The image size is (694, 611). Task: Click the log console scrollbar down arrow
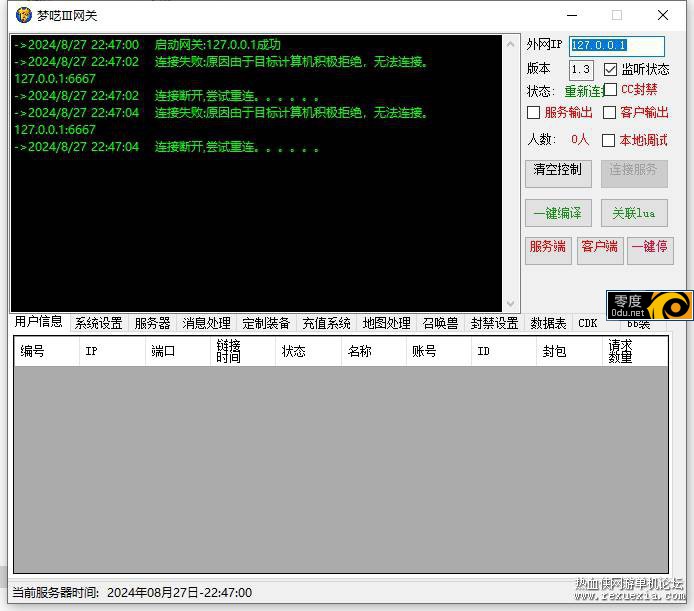(x=511, y=304)
